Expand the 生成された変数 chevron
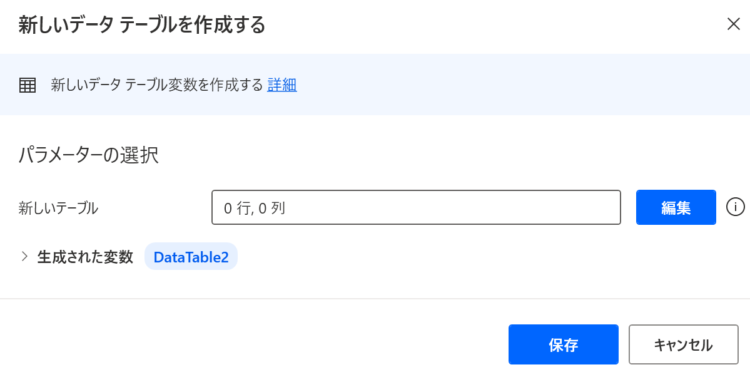Viewport: 750px width, 372px height. click(x=24, y=257)
